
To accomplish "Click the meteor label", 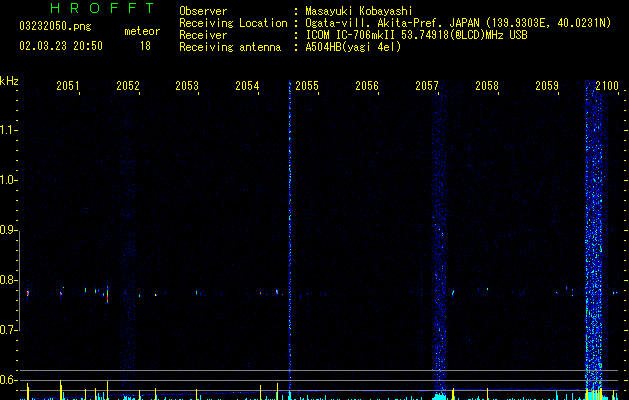I will (142, 31).
